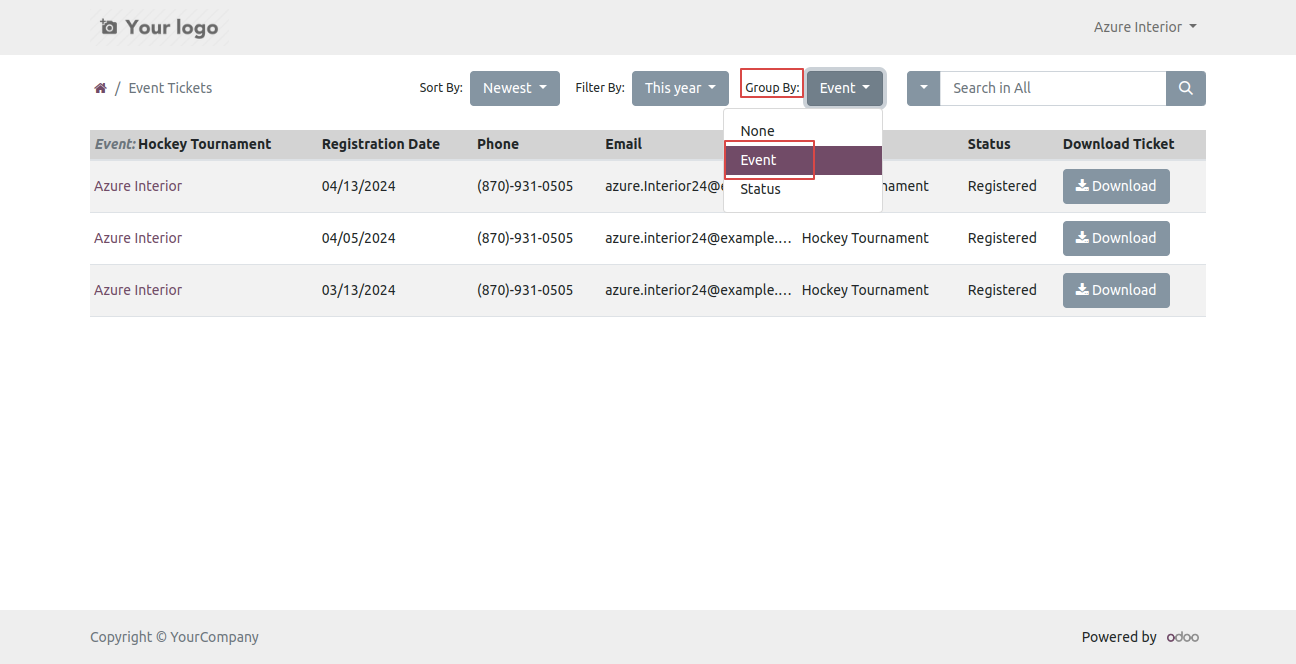Image resolution: width=1296 pixels, height=664 pixels.
Task: Open Azure Interior link in 04/13/2024 row
Action: (x=138, y=186)
